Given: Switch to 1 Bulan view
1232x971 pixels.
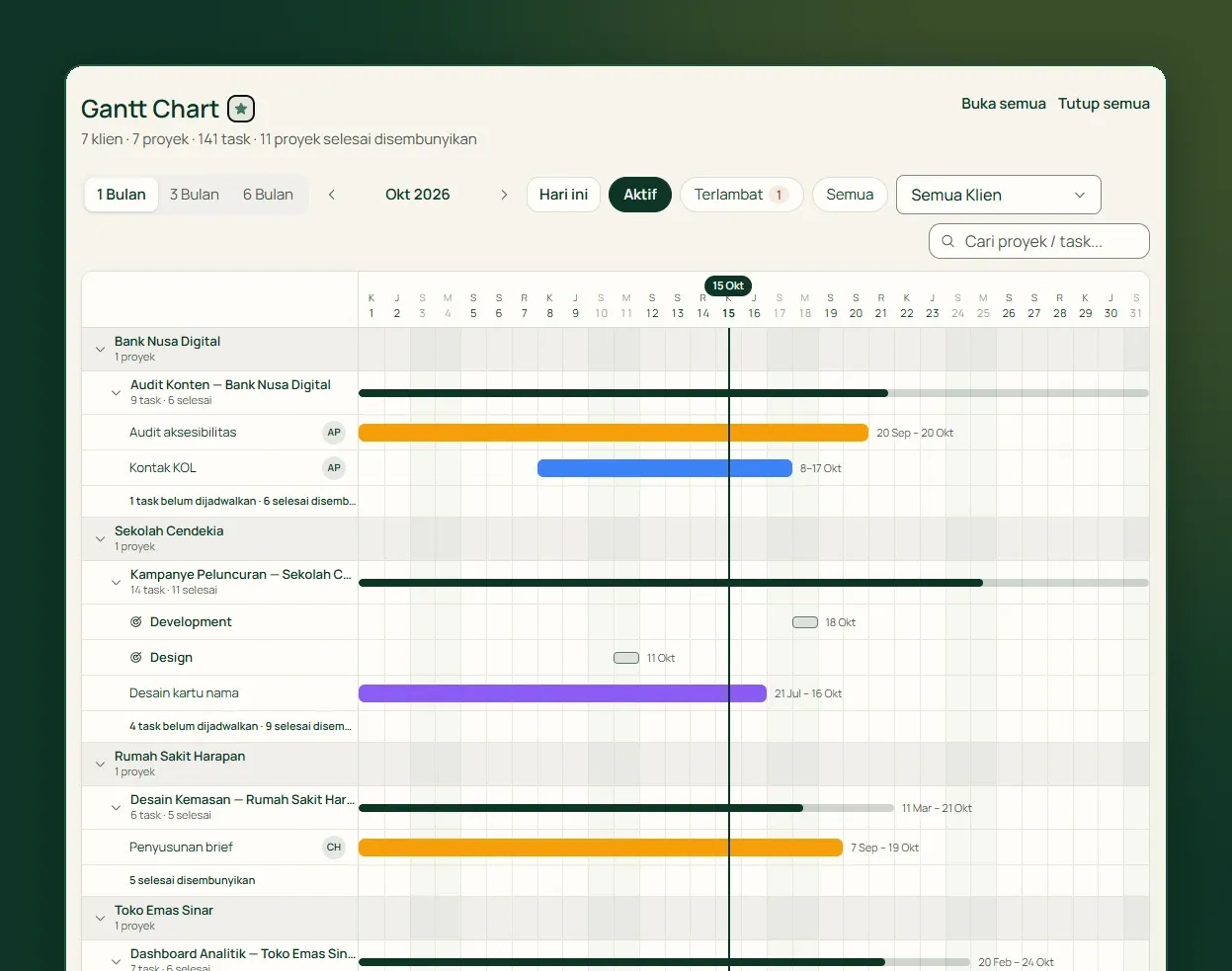Looking at the screenshot, I should click(122, 195).
